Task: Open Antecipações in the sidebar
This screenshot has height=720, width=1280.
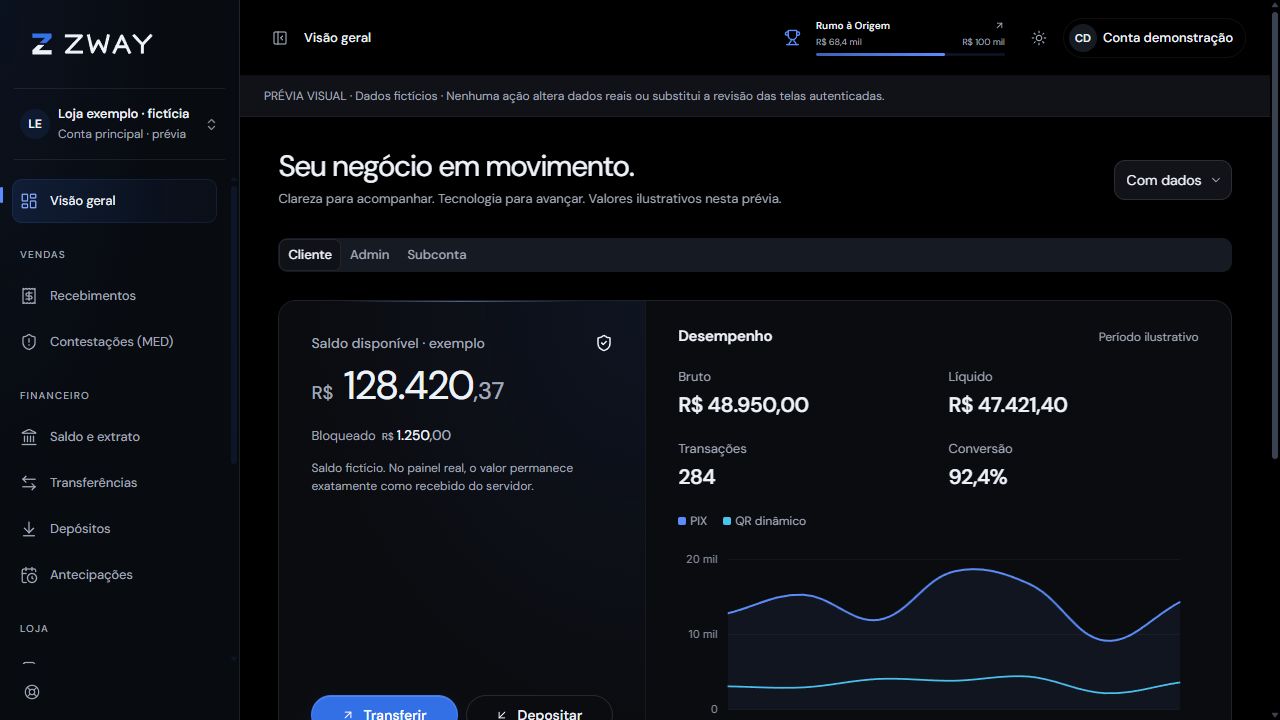Action: 114,575
